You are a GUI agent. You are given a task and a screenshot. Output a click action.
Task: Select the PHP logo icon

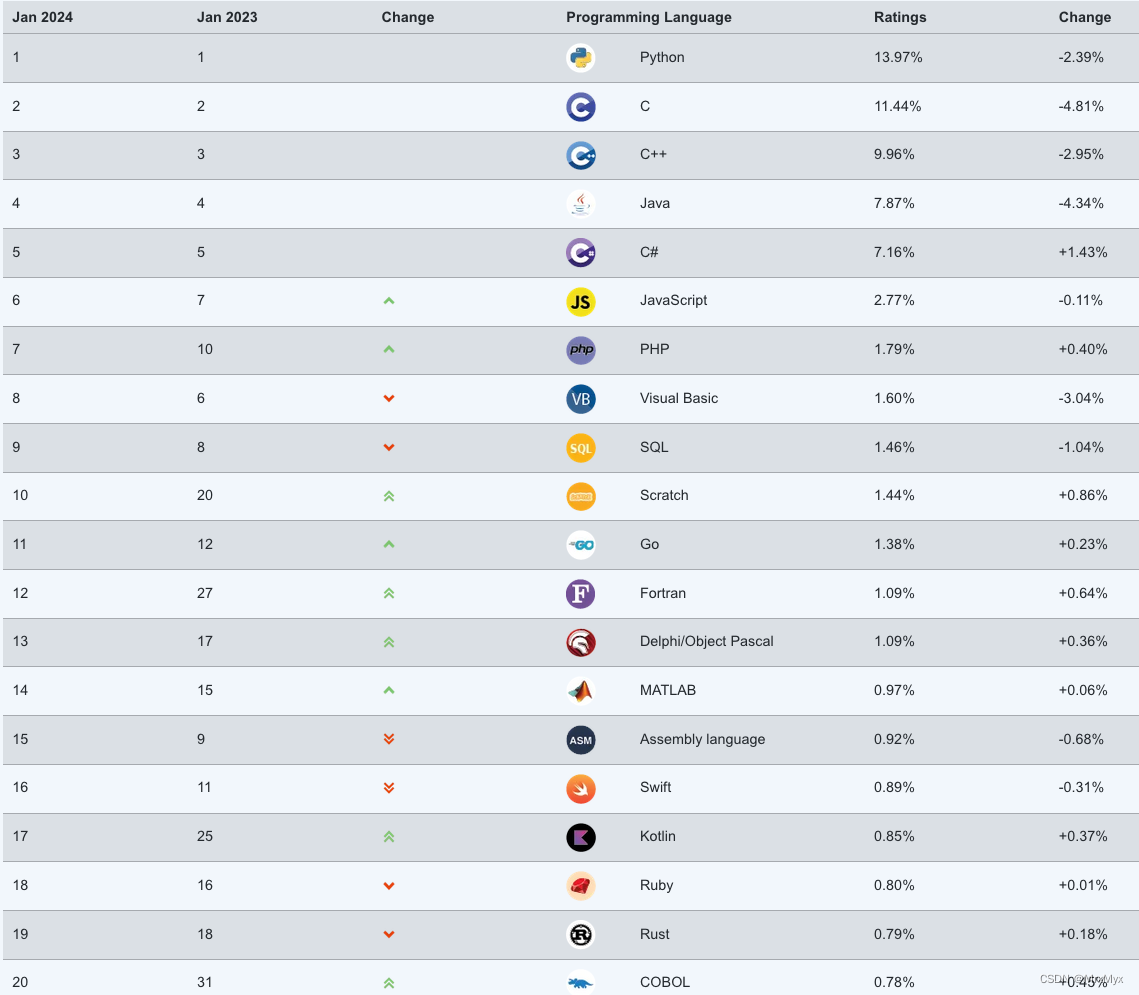tap(580, 350)
